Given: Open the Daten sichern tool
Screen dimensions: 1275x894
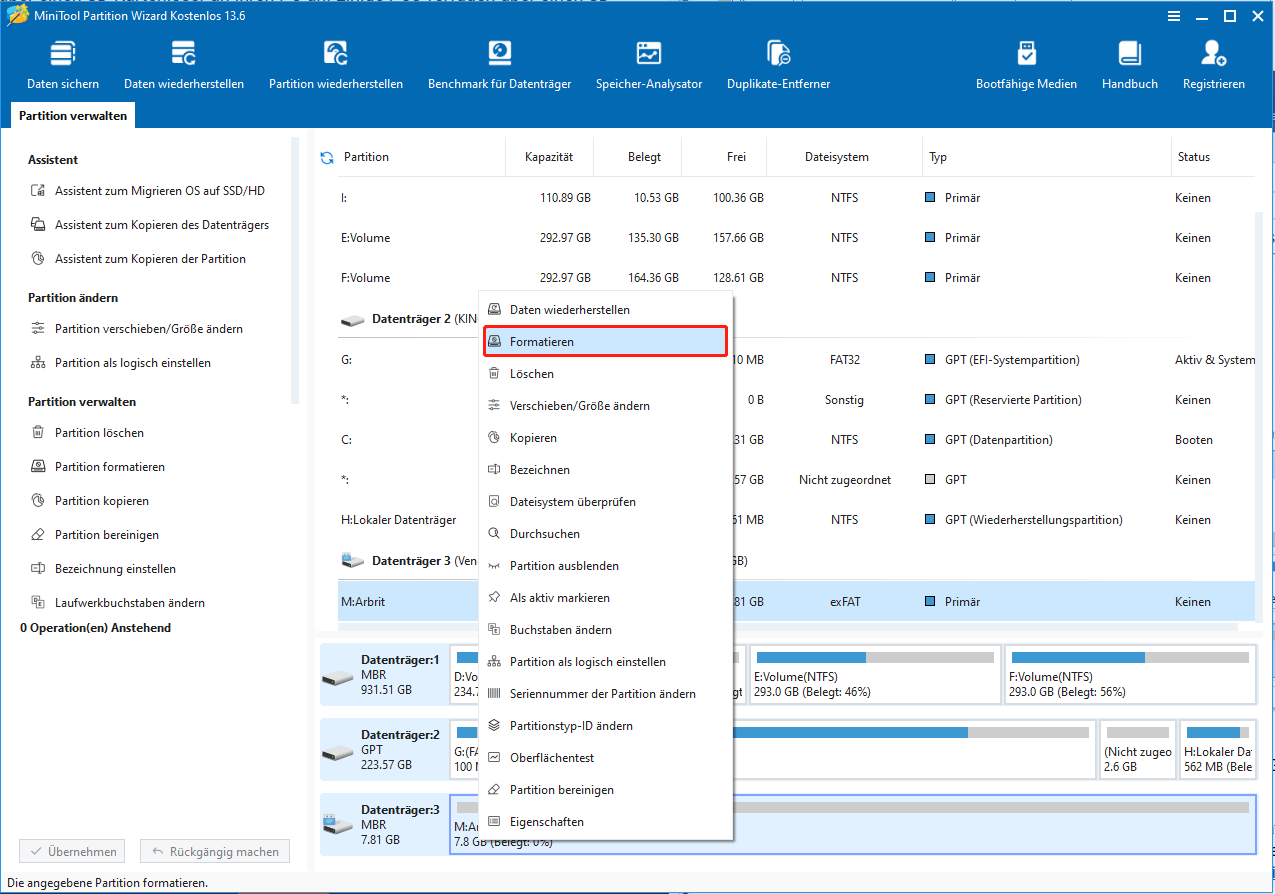Looking at the screenshot, I should click(63, 66).
